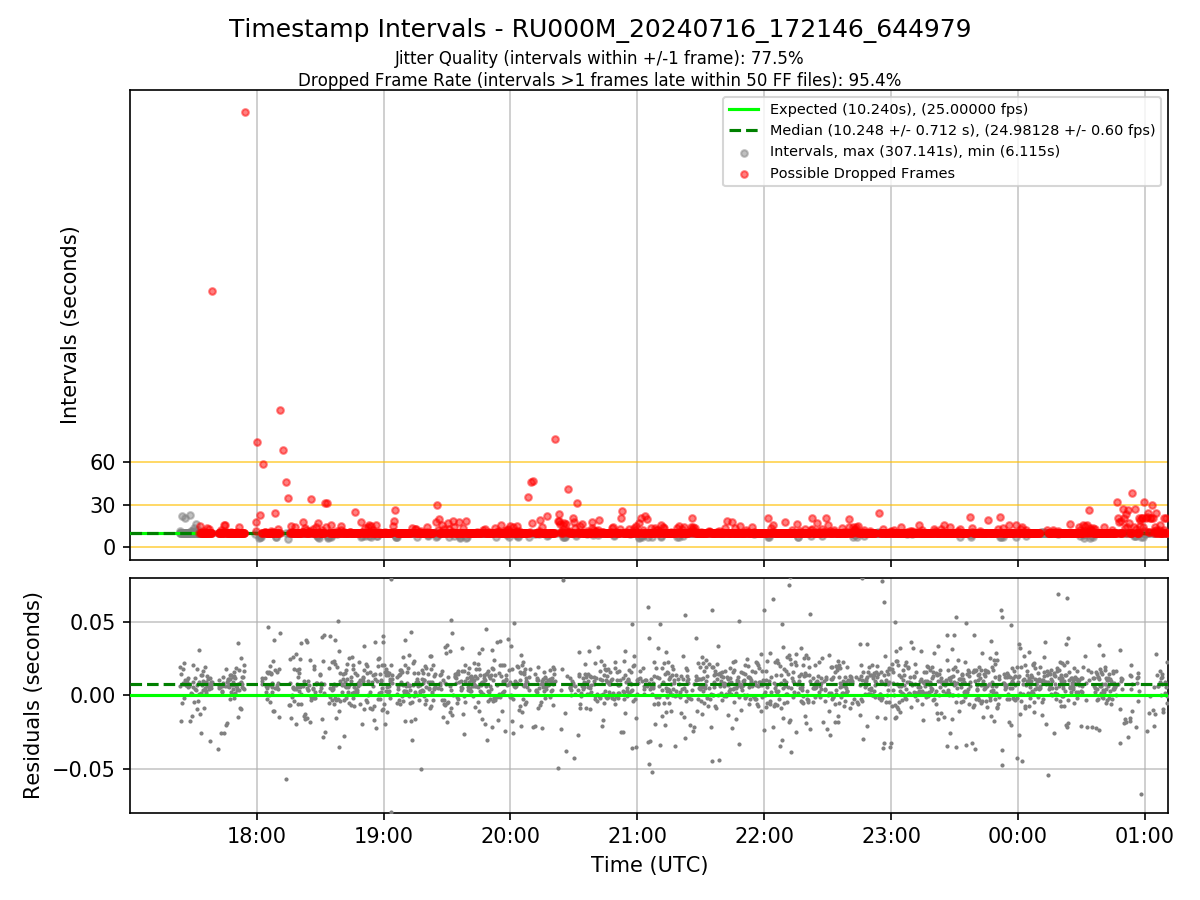Click the solid green line sample in the legend
This screenshot has height=900, width=1200.
pos(744,109)
